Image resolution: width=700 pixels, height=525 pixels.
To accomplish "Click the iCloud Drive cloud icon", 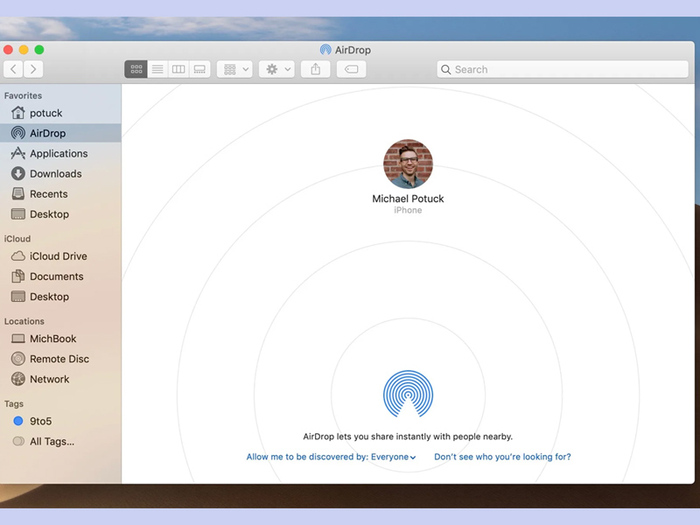I will click(x=18, y=256).
